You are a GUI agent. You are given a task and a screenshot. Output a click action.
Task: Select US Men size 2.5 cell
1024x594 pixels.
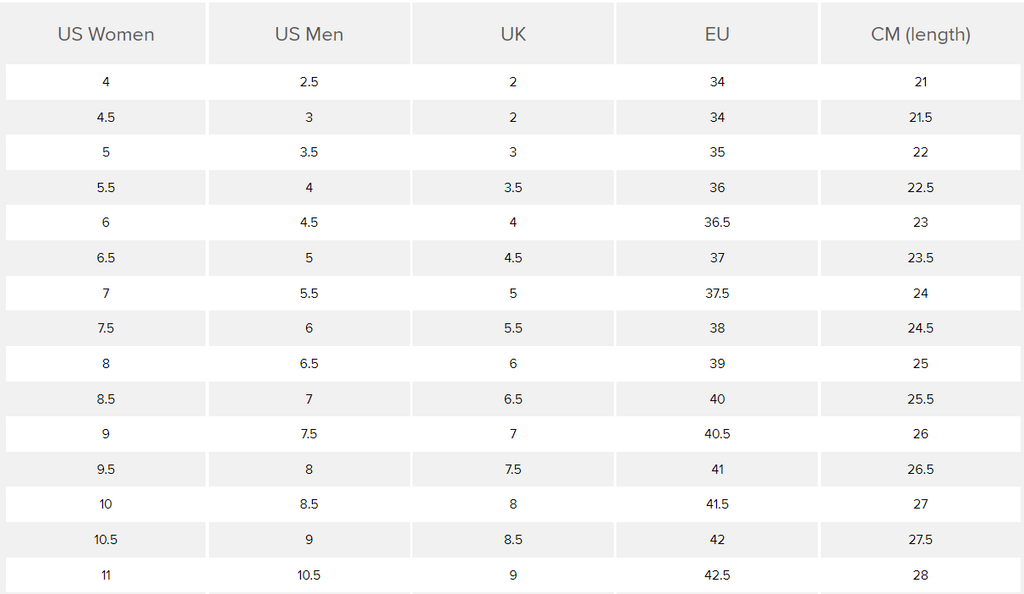[x=309, y=82]
